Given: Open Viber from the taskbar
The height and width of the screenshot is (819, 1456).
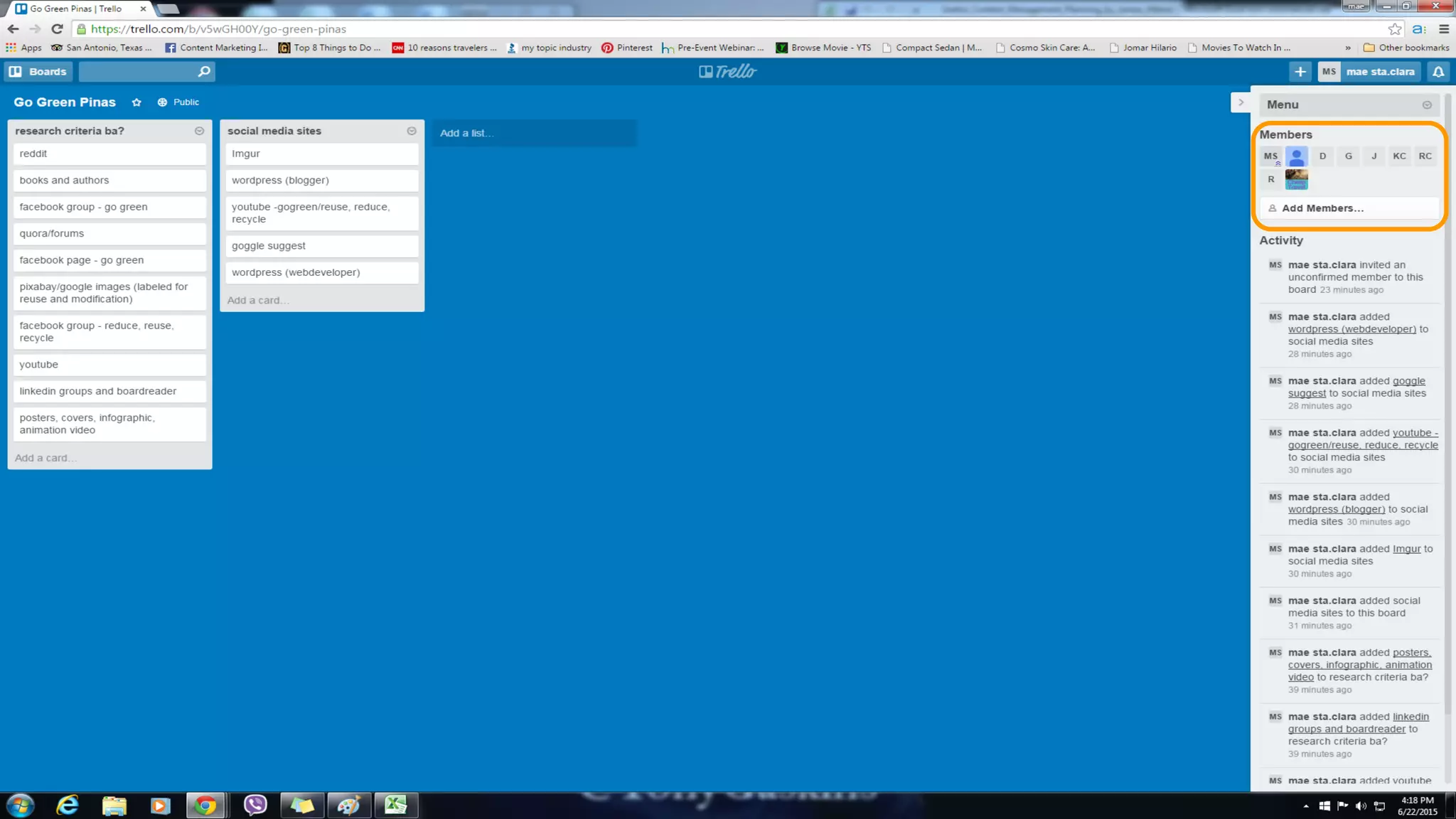Looking at the screenshot, I should [255, 805].
